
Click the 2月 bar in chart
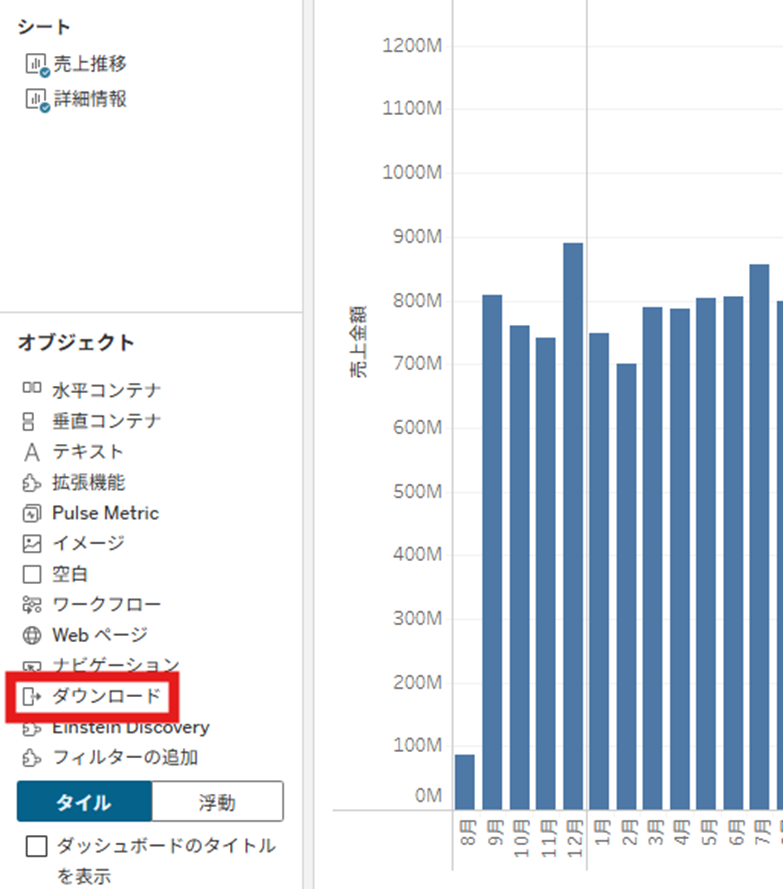tap(627, 586)
